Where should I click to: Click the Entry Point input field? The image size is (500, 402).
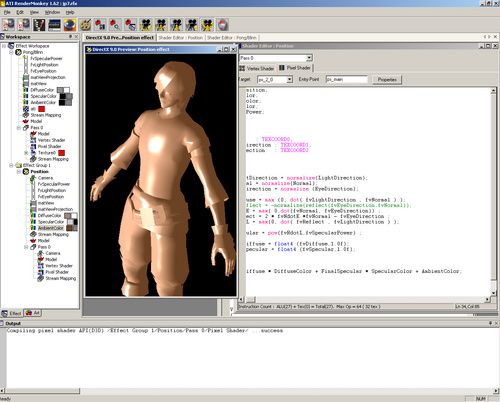point(347,79)
